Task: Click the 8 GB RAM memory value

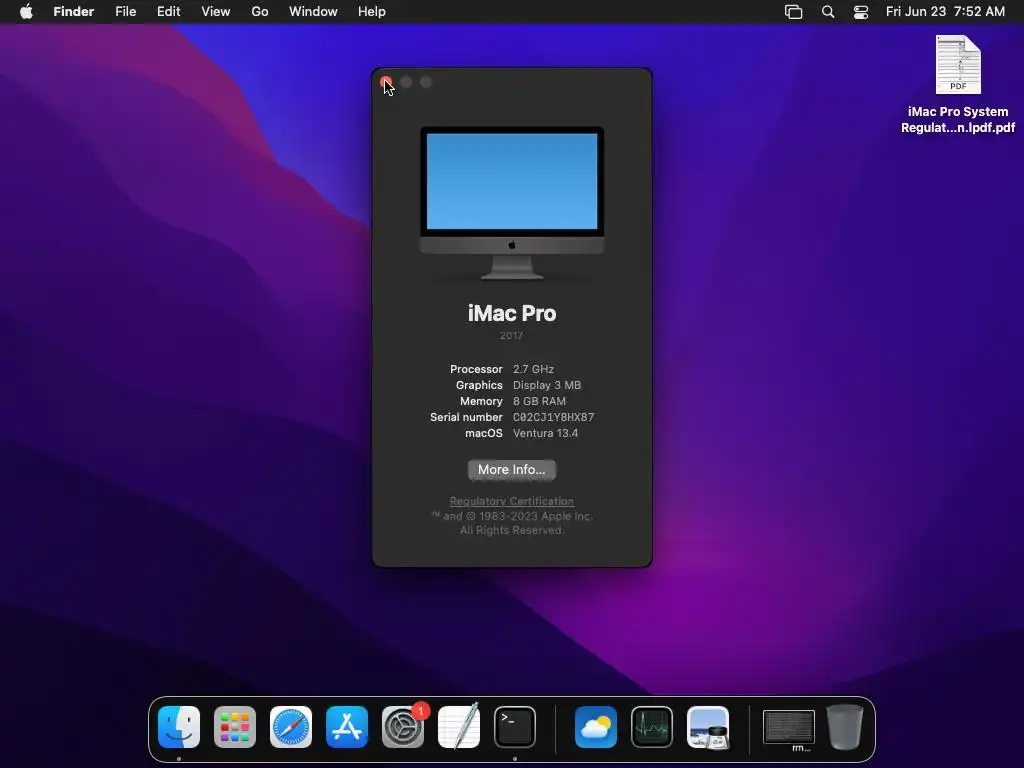Action: [539, 401]
